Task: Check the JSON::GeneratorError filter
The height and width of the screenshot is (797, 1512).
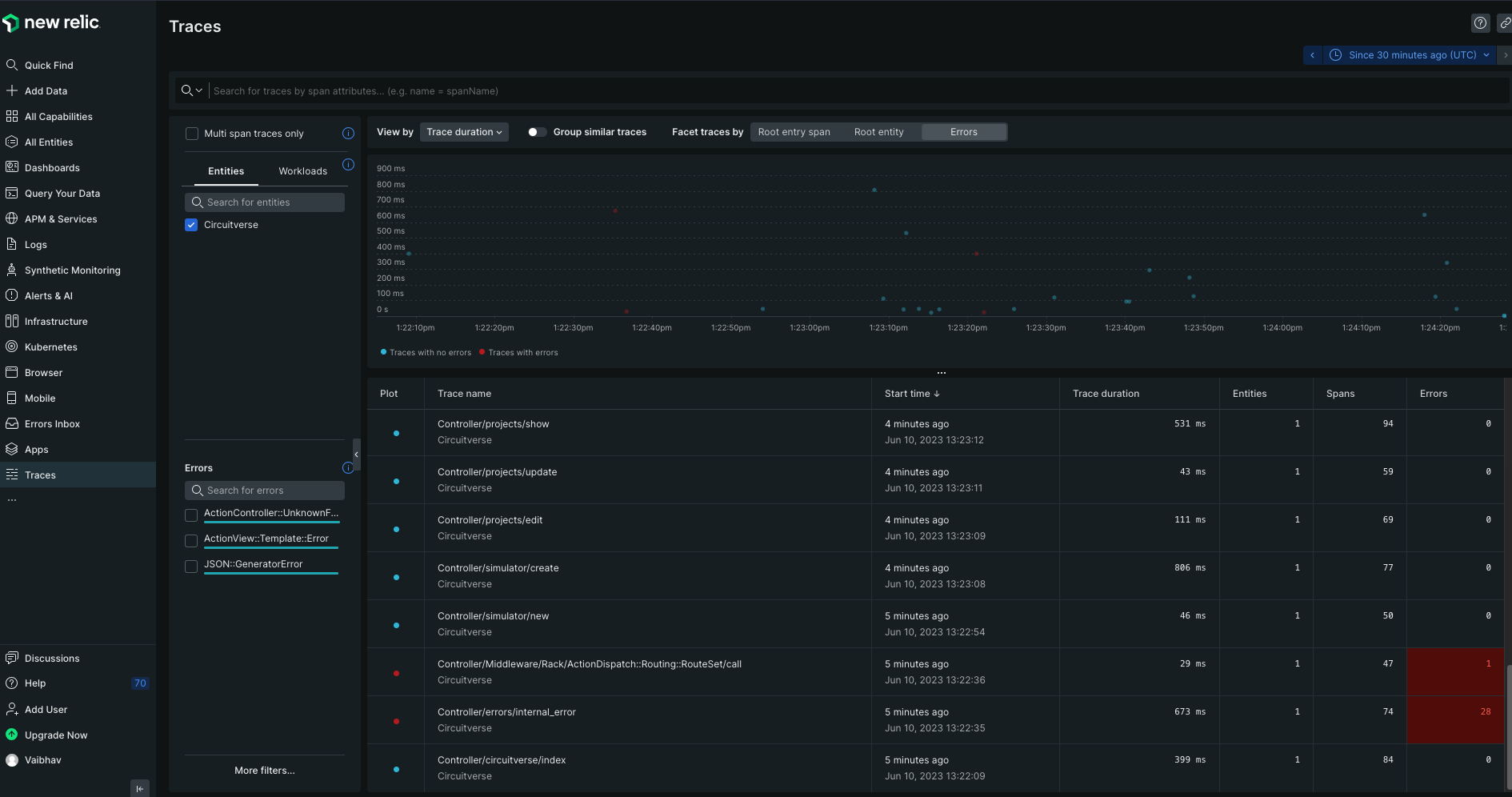Action: [x=191, y=567]
